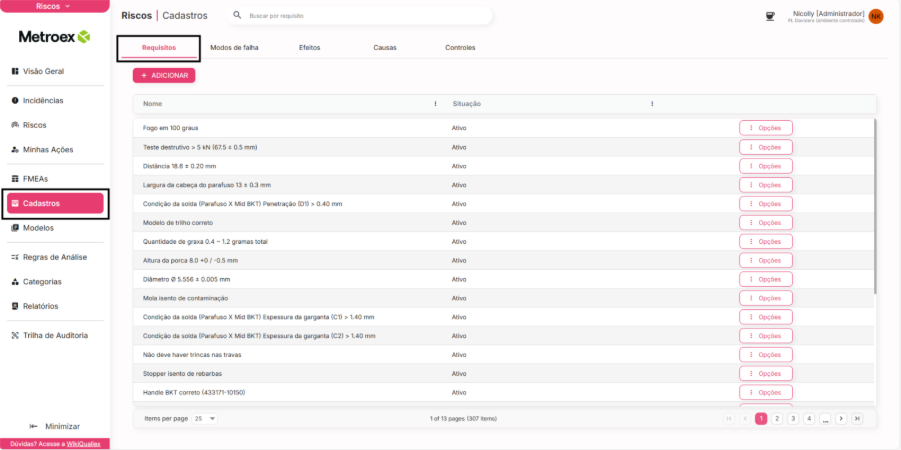Open FMEAs in the sidebar
The image size is (901, 450).
click(35, 179)
